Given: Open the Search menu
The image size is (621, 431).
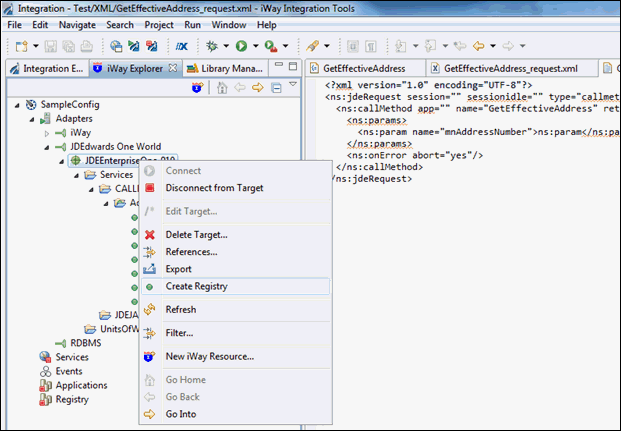Looking at the screenshot, I should pyautogui.click(x=120, y=25).
